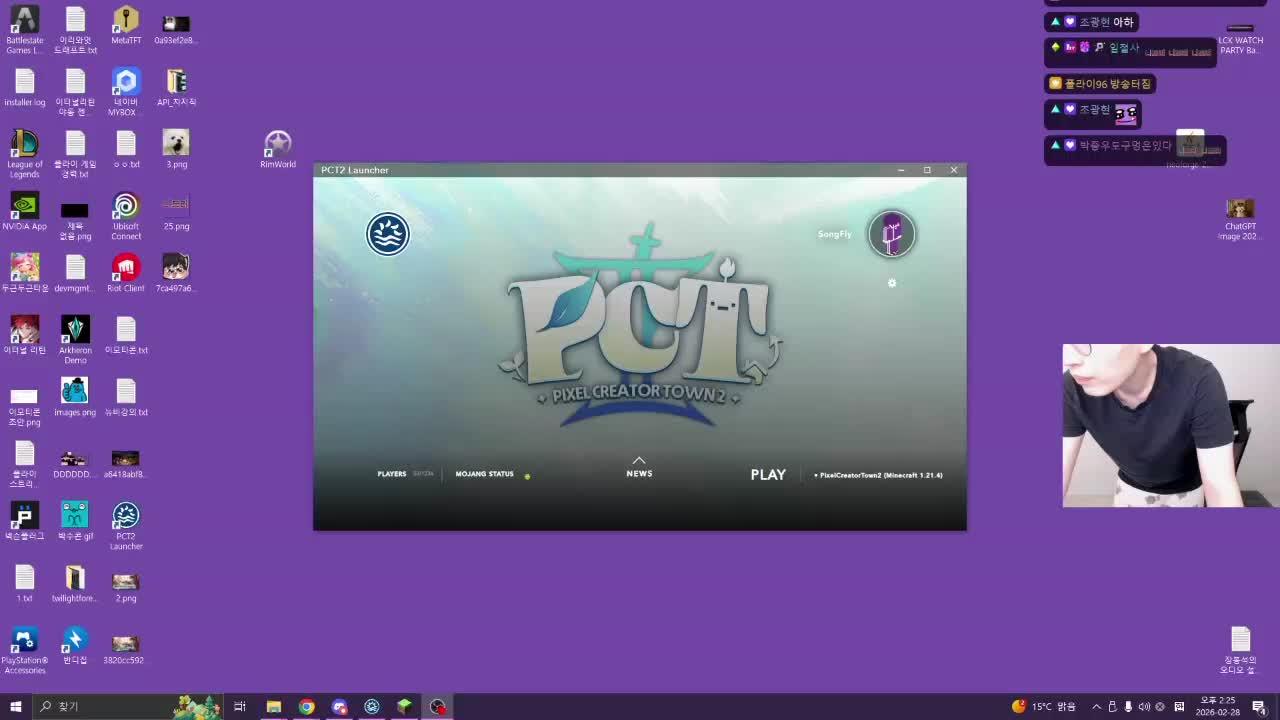Screen dimensions: 1280x720
Task: Click the SongFly account avatar
Action: 891,234
